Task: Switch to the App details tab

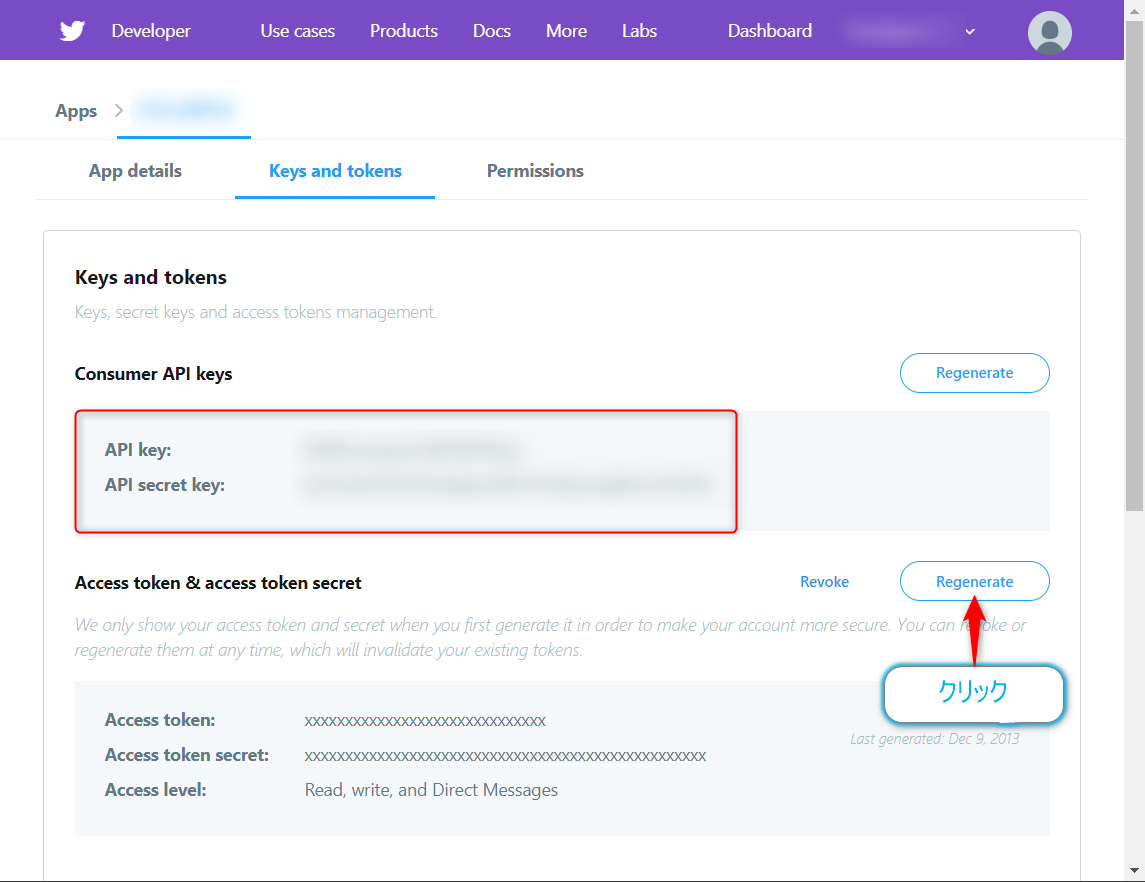Action: click(135, 171)
